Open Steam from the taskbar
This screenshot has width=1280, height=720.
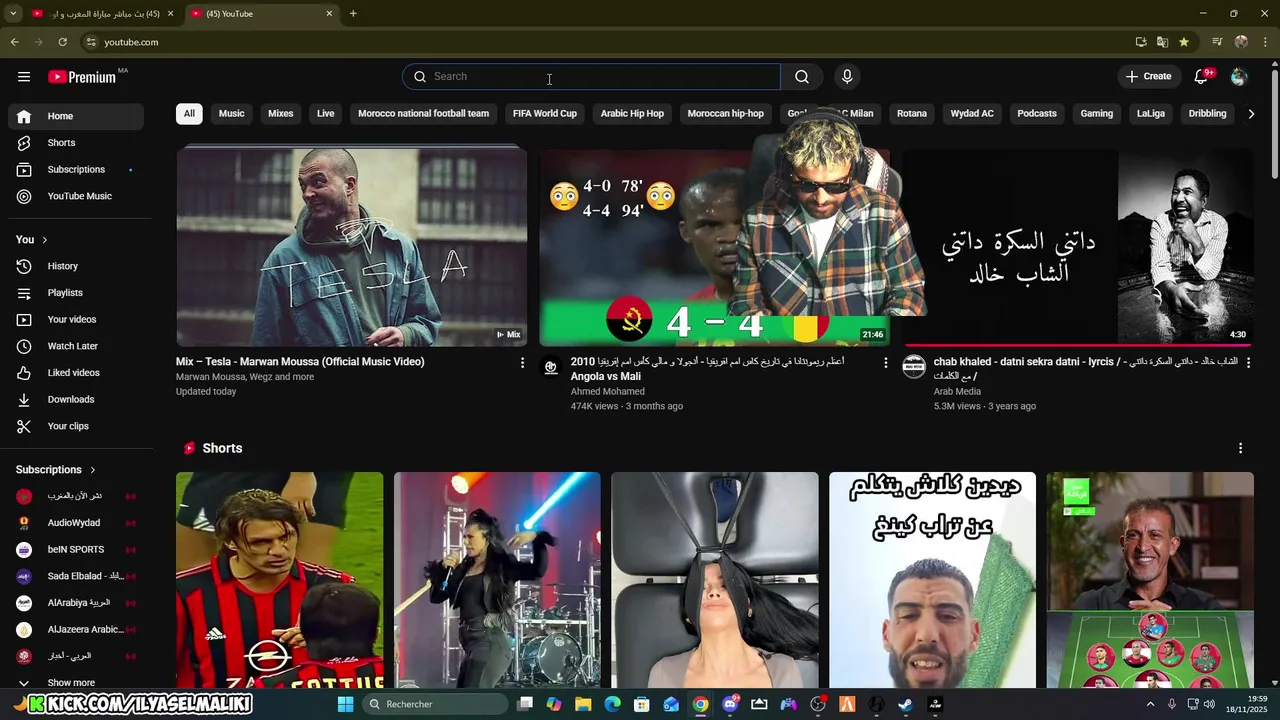(x=905, y=704)
